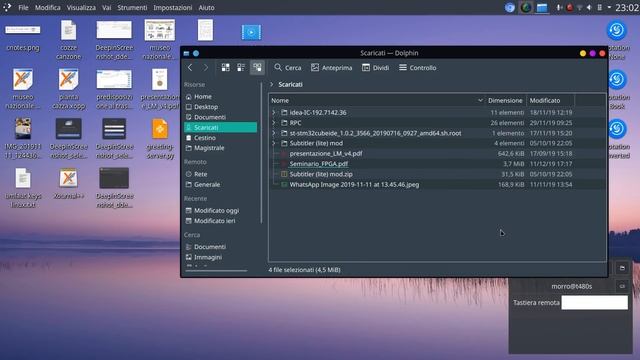Open the File menu
The image size is (640, 360).
23,7
